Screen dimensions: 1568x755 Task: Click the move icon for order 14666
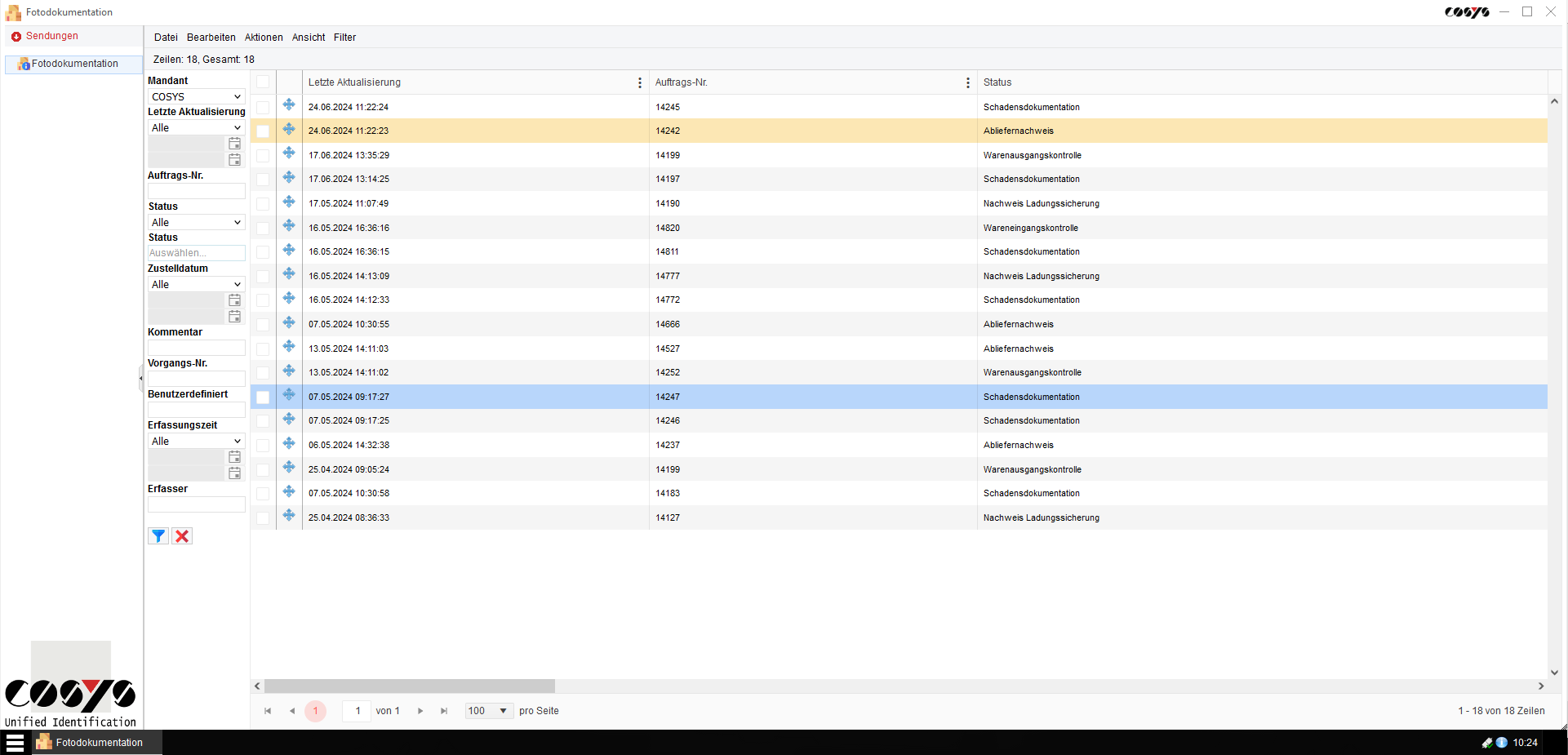[x=289, y=322]
